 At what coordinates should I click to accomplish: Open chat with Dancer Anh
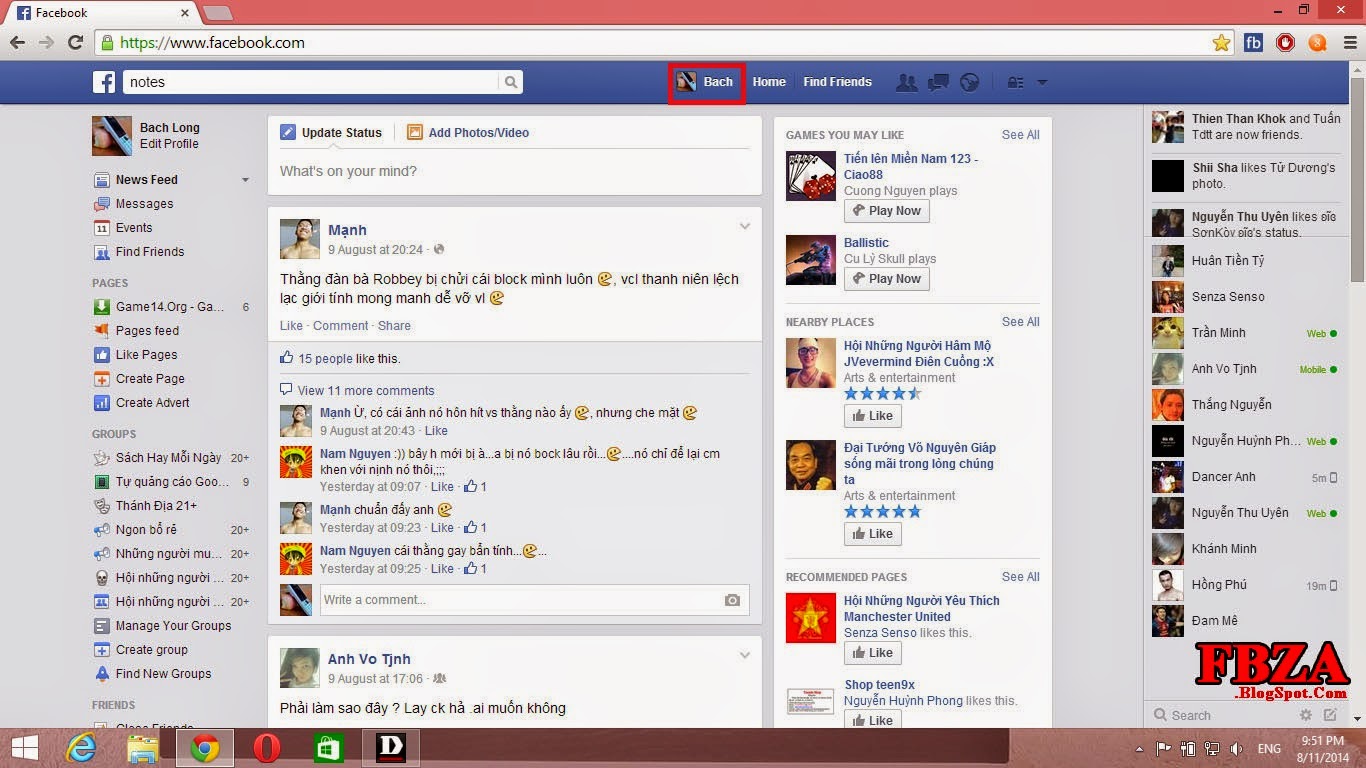[1246, 477]
